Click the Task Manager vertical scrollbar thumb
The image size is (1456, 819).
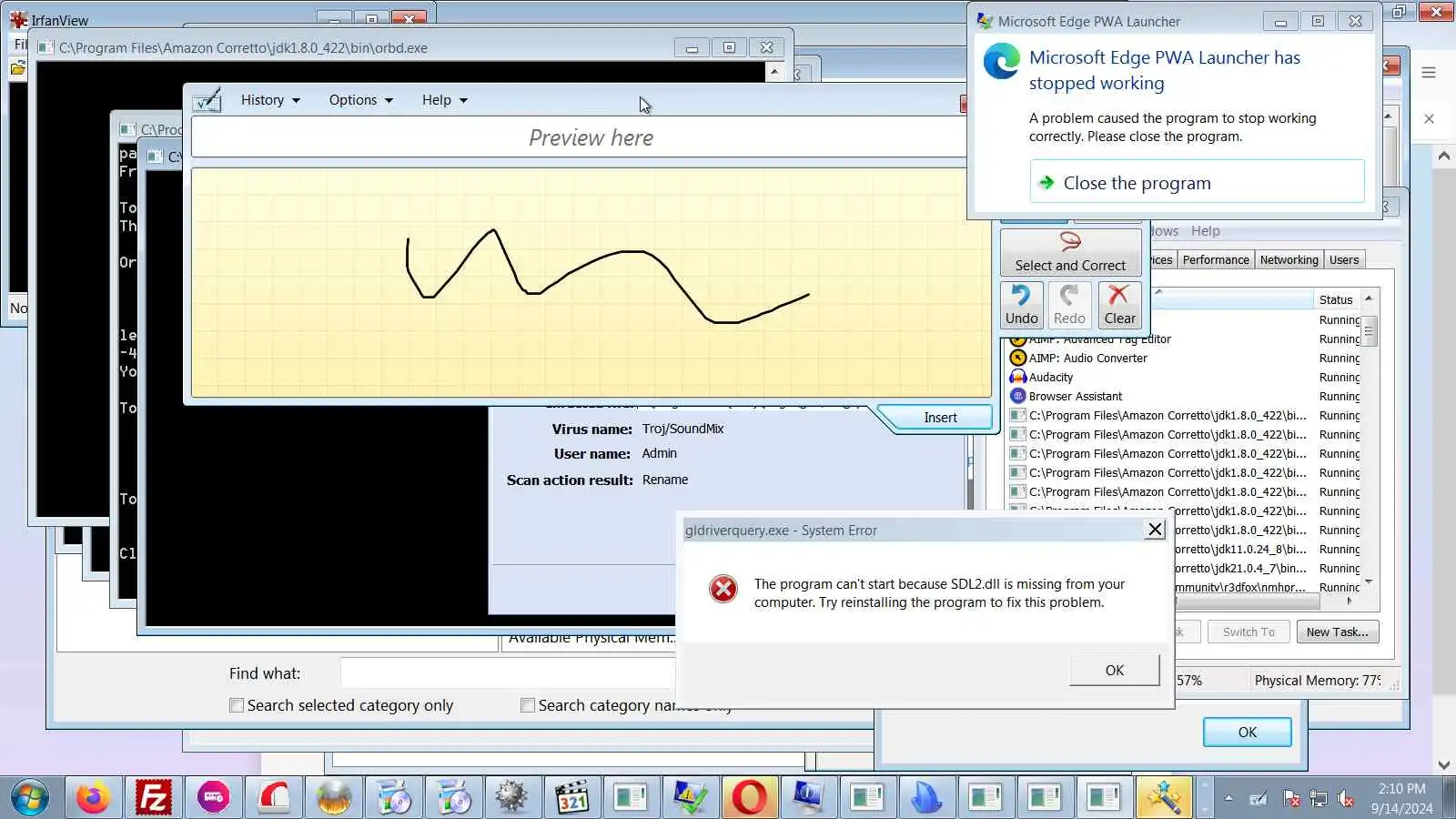[1369, 330]
